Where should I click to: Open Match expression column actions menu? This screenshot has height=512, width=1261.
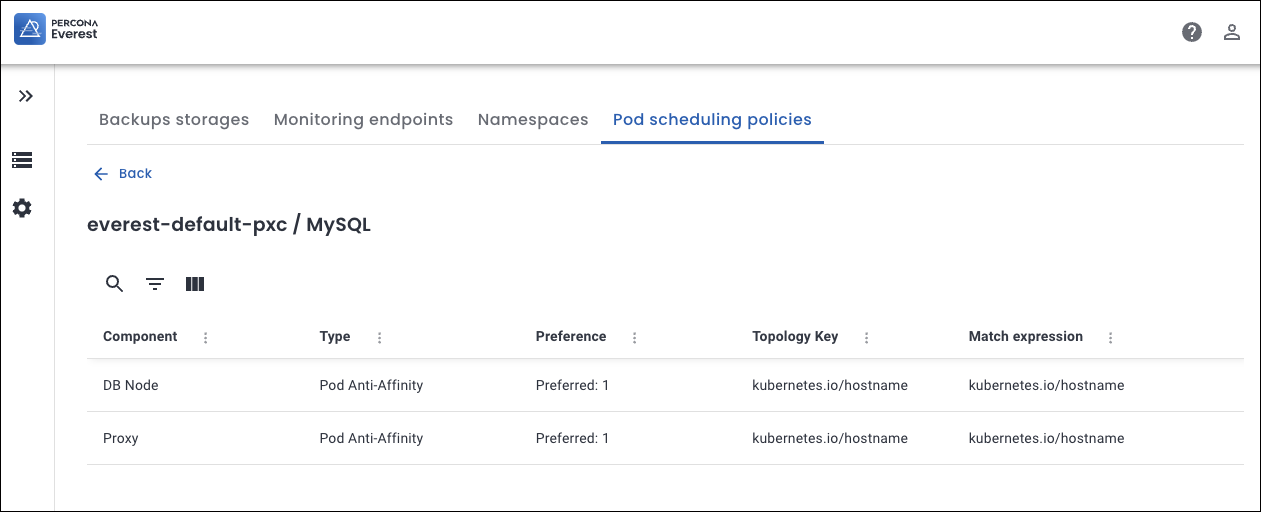pyautogui.click(x=1111, y=338)
